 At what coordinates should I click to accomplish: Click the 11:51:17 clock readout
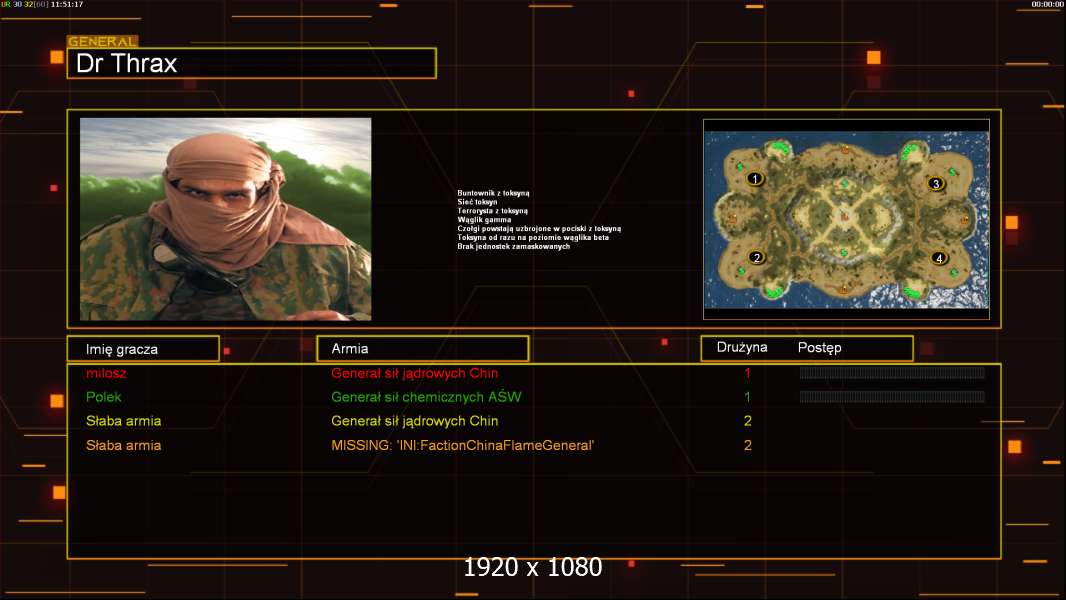67,4
